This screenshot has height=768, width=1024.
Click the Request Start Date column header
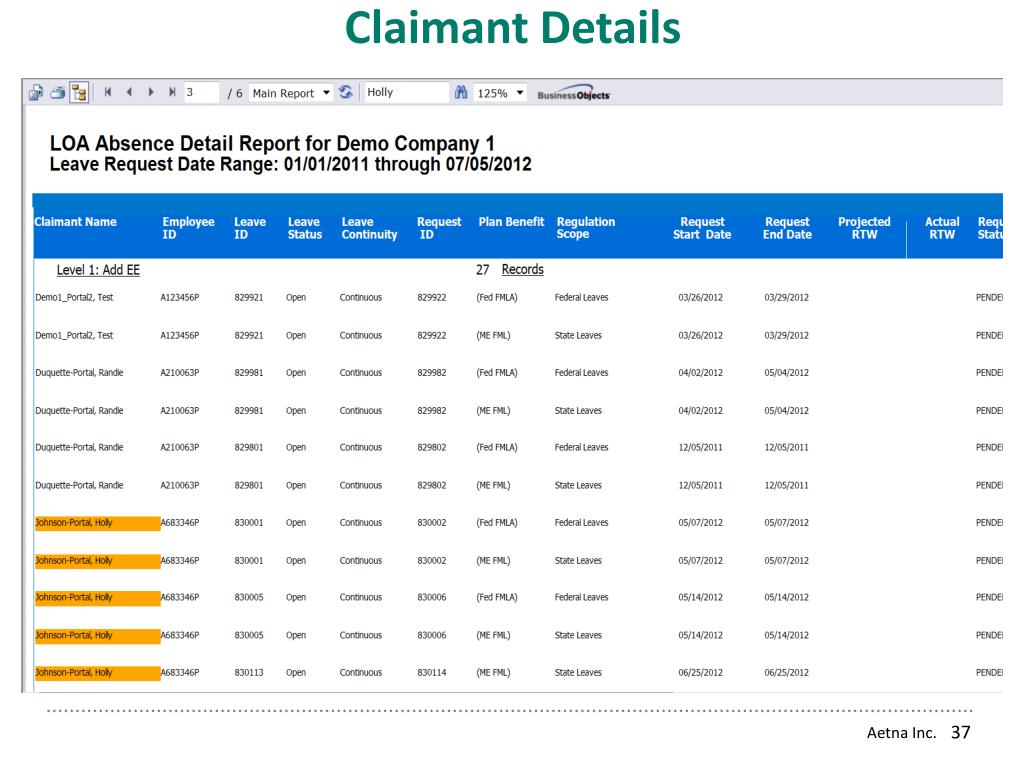click(702, 228)
